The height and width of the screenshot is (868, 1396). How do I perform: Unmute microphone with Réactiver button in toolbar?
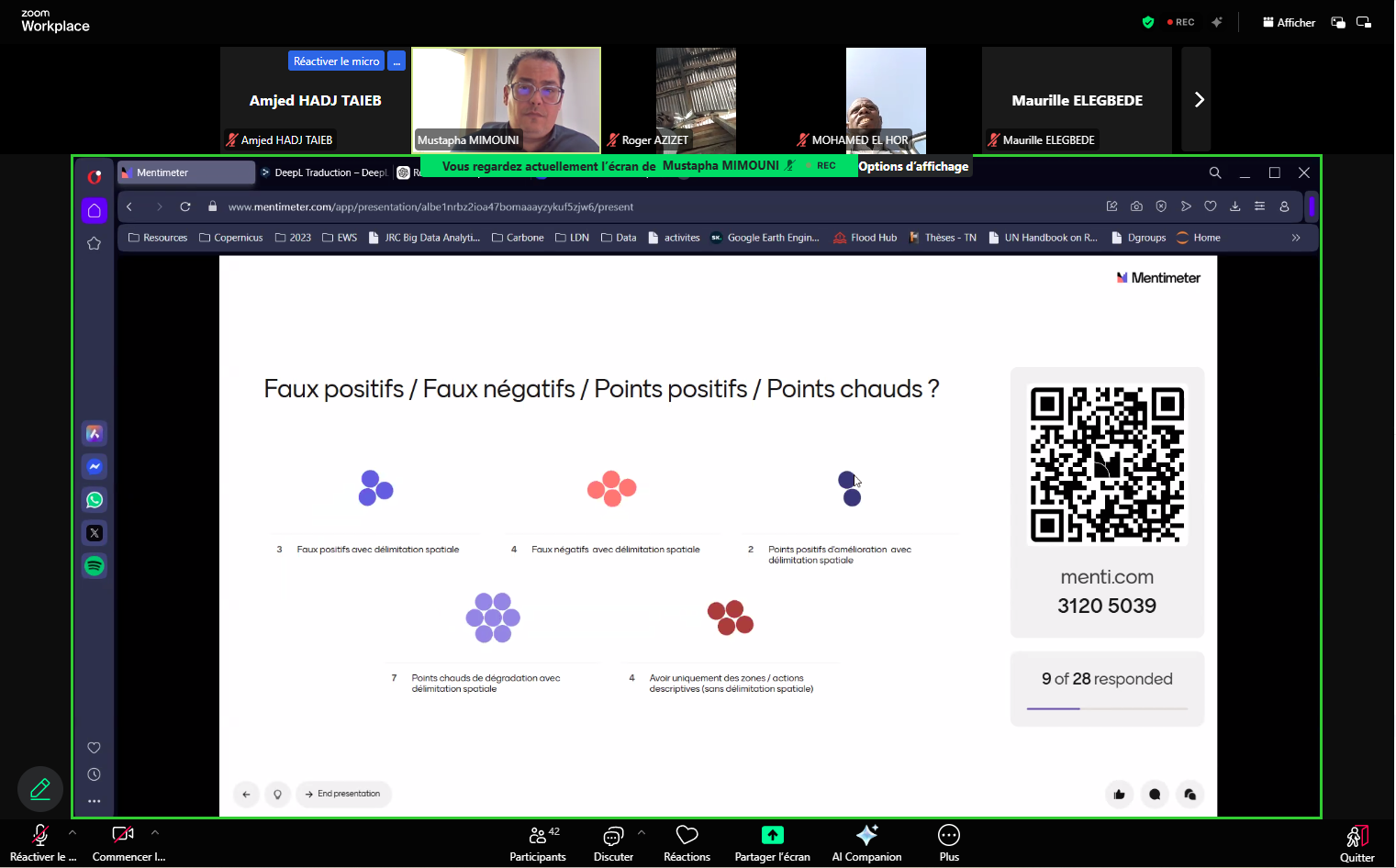[x=40, y=843]
